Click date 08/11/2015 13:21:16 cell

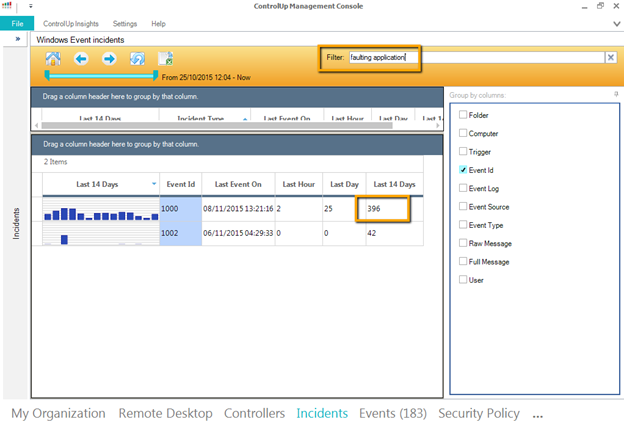coord(238,209)
